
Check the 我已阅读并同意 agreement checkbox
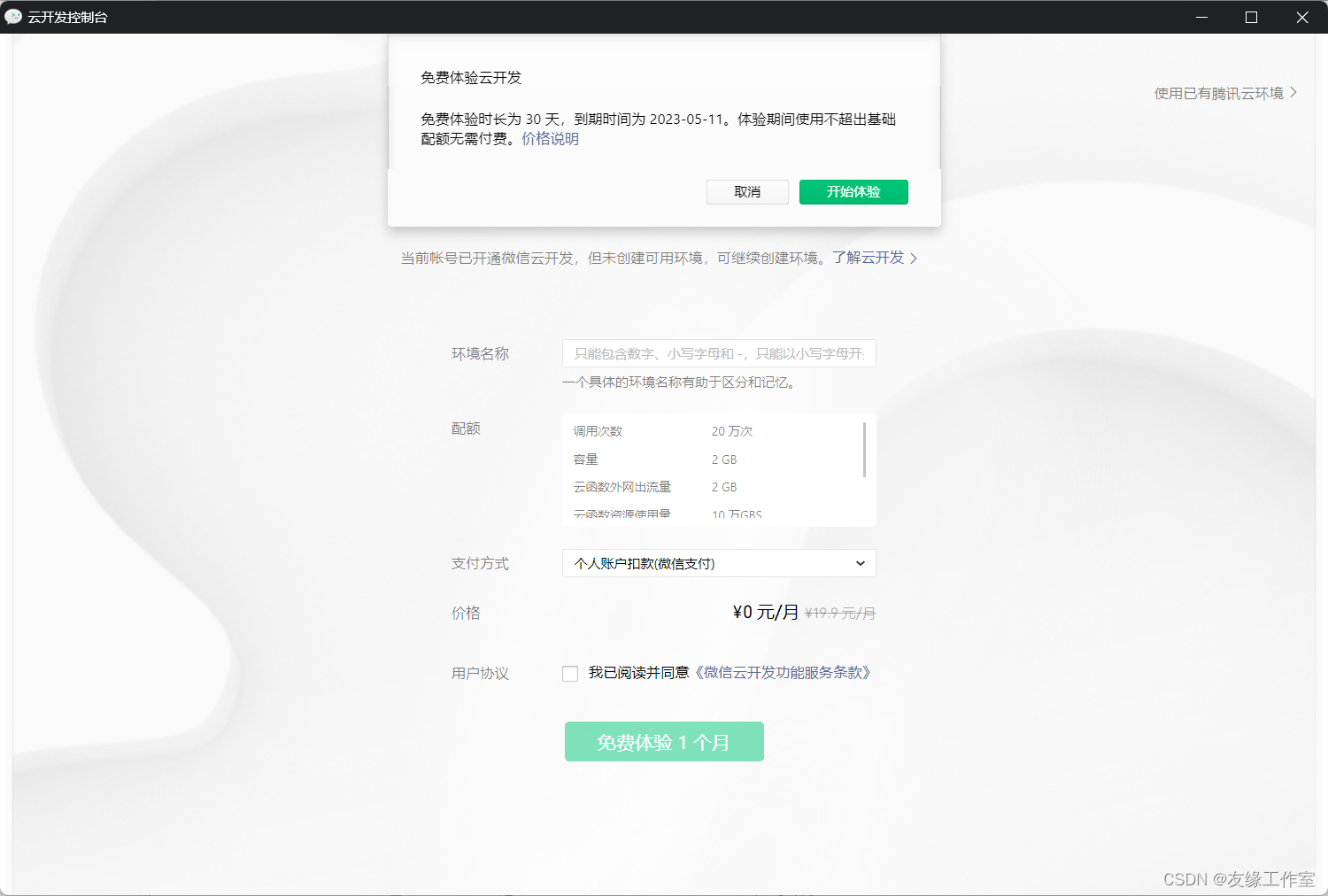click(570, 674)
